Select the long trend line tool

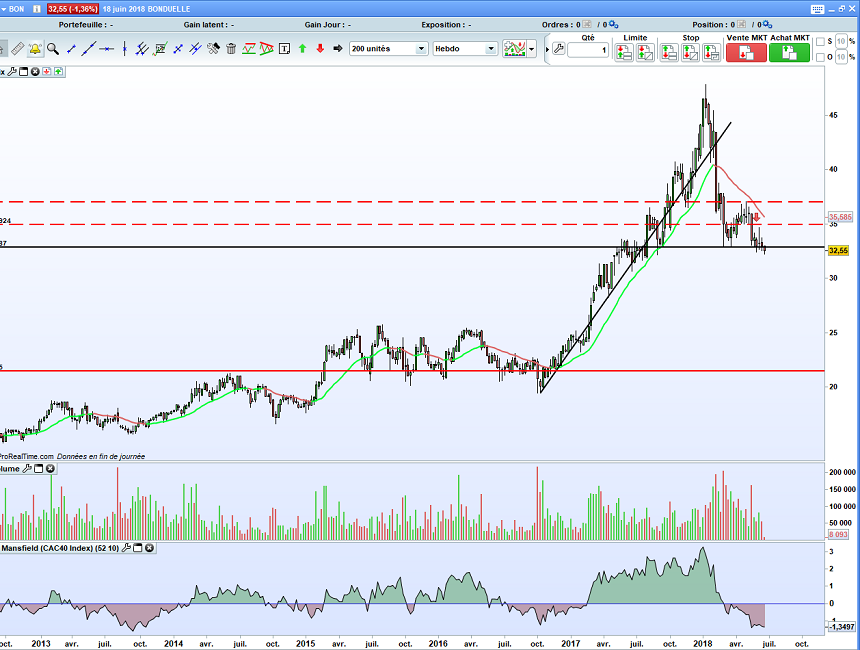tap(88, 49)
